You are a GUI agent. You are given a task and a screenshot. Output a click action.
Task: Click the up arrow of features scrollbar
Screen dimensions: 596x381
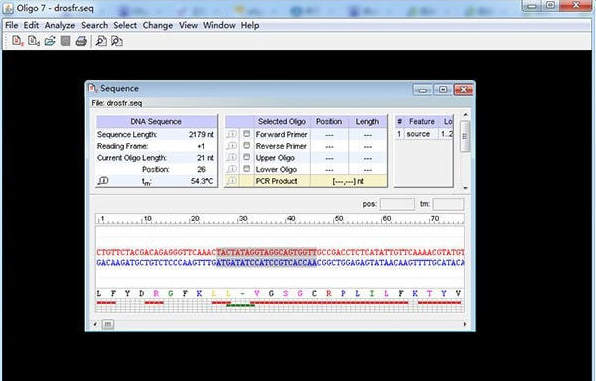click(x=465, y=115)
